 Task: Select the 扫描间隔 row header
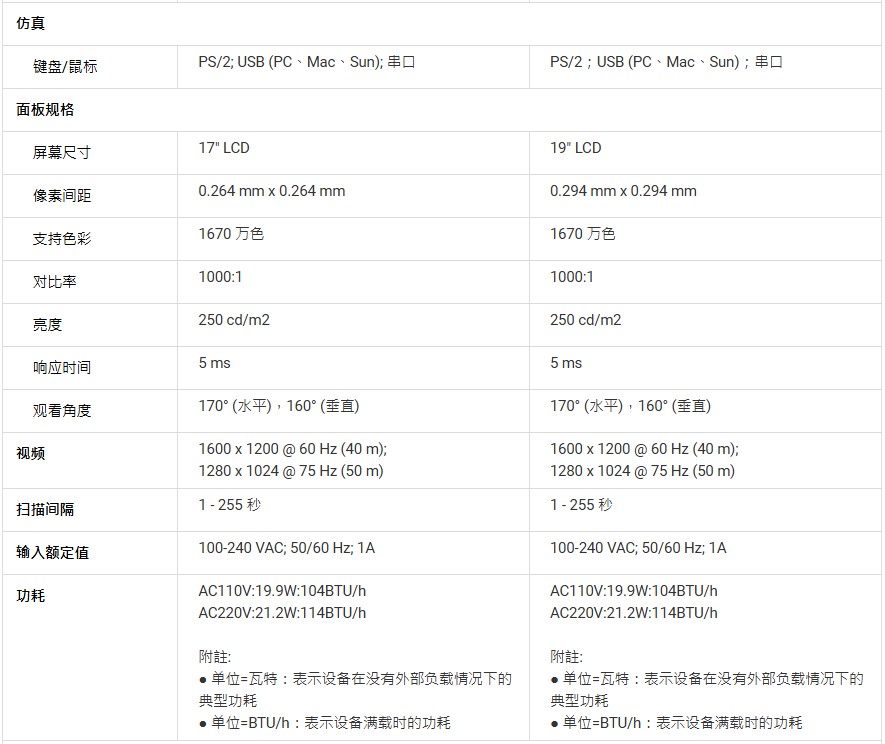(45, 509)
